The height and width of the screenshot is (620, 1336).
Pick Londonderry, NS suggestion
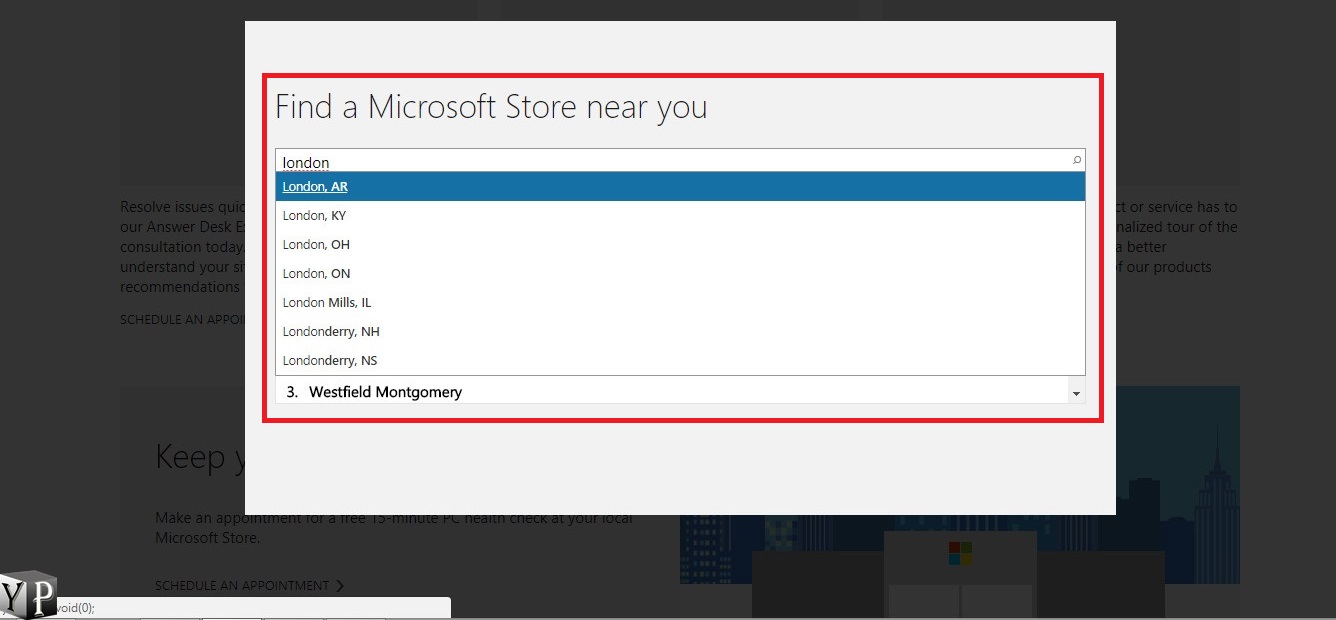click(x=680, y=361)
